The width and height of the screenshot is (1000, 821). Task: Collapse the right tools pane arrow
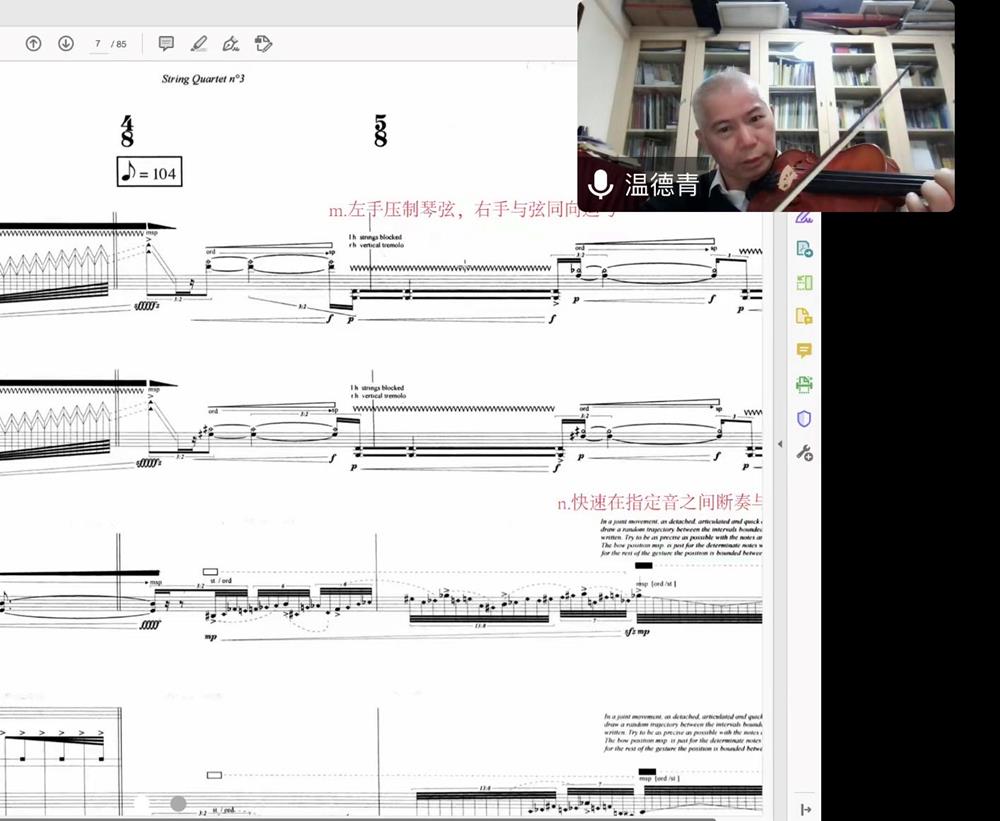(x=780, y=444)
